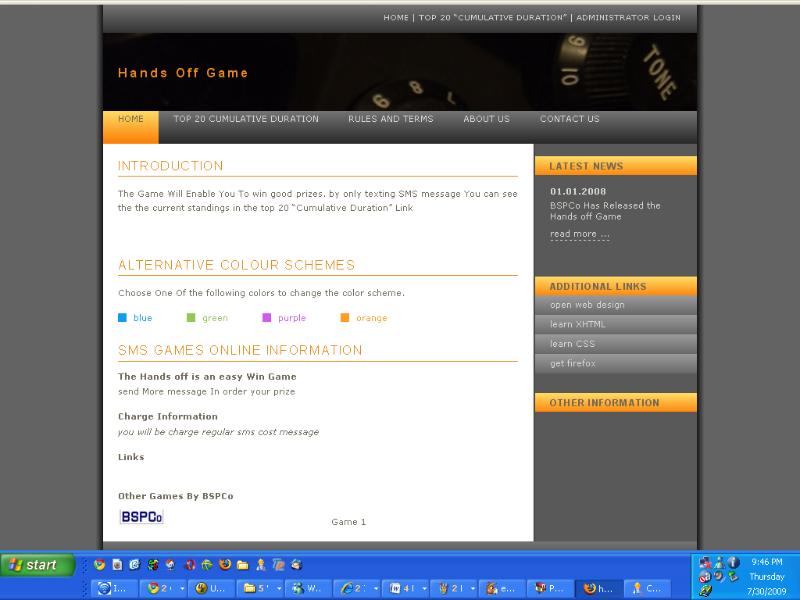Viewport: 800px width, 600px height.
Task: Select the orange colour scheme swatch
Action: point(345,318)
